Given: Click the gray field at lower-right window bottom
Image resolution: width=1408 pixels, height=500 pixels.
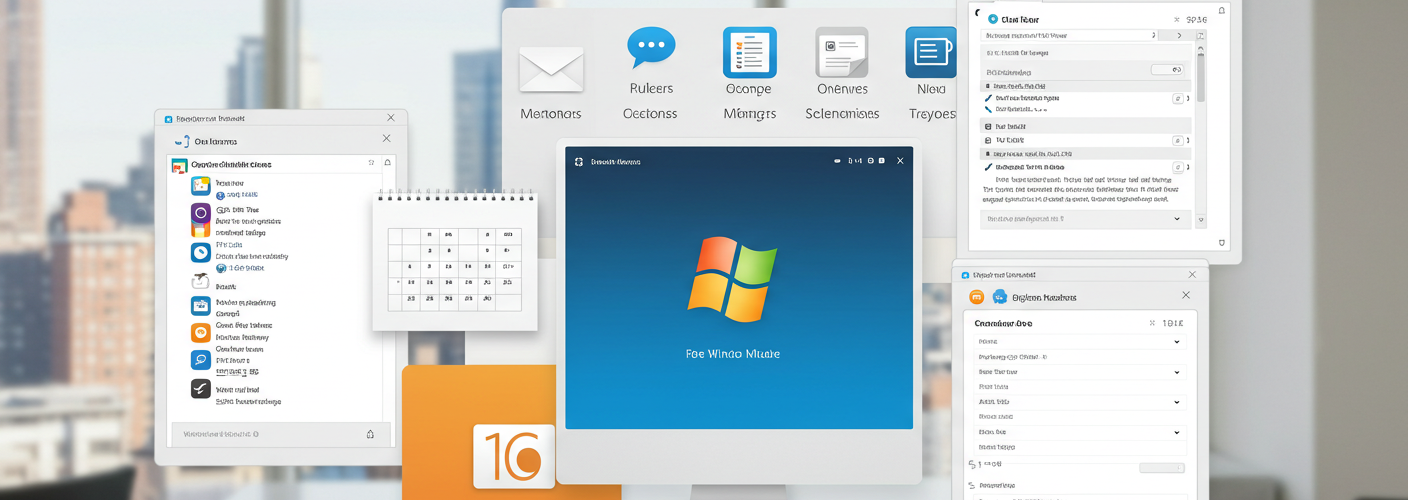Looking at the screenshot, I should tap(1161, 468).
